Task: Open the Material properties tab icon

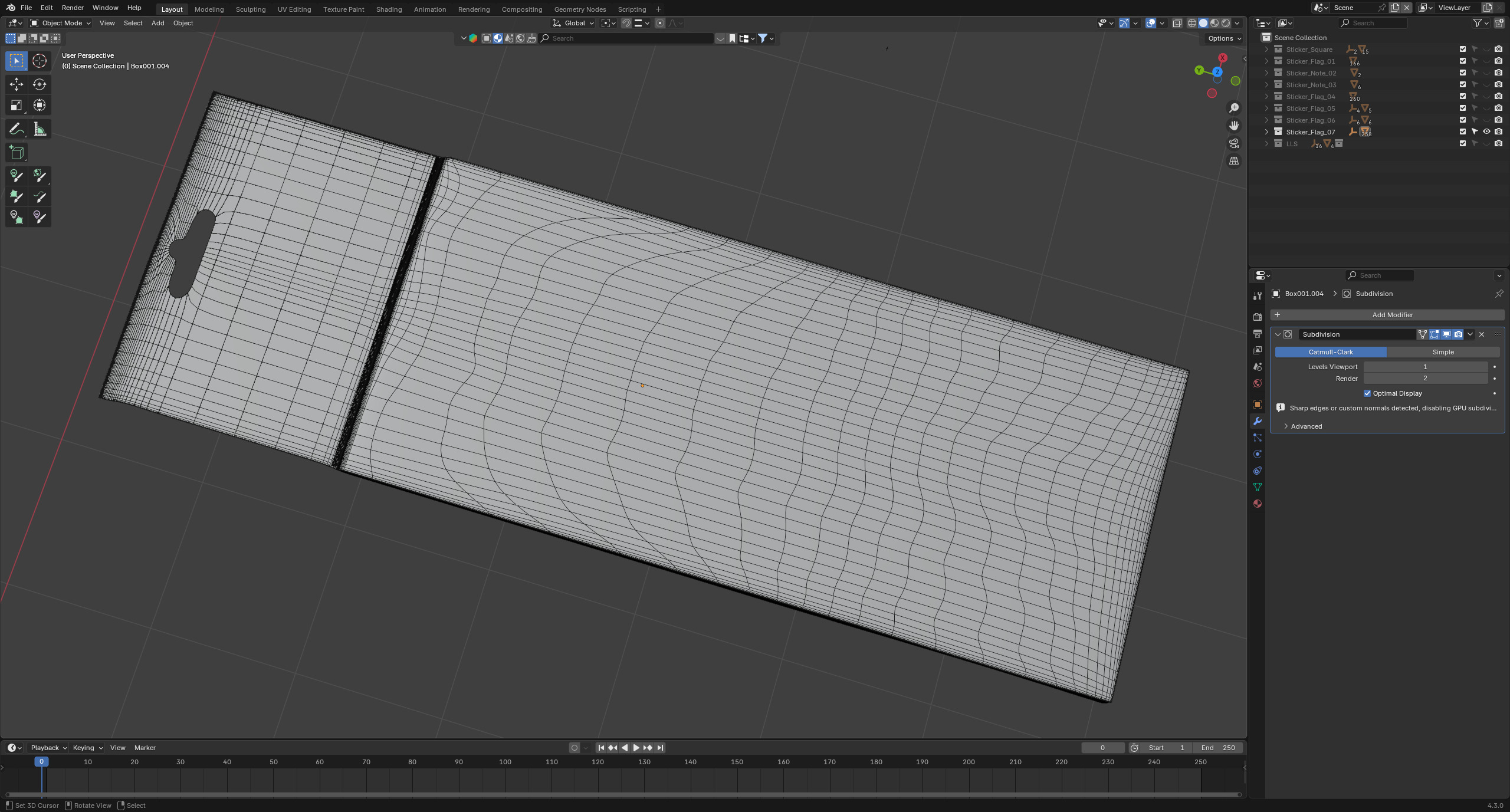Action: tap(1258, 504)
